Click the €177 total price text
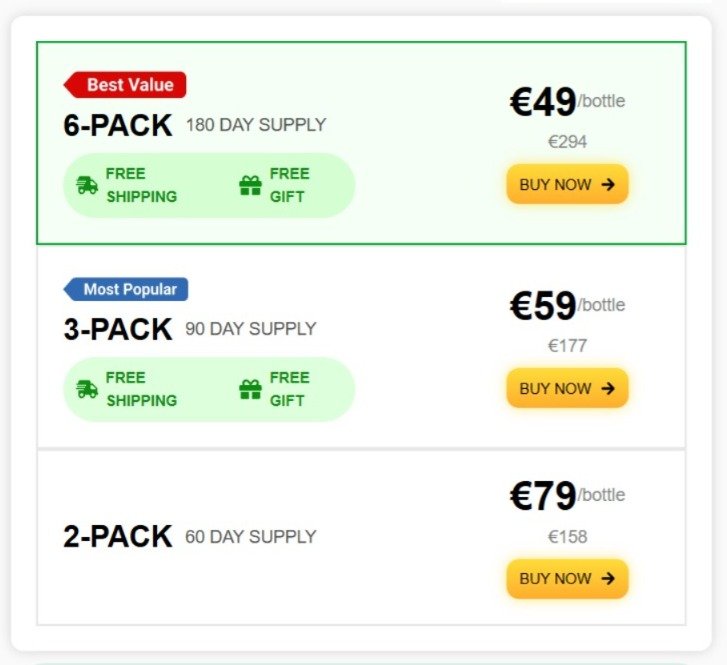Image resolution: width=727 pixels, height=665 pixels. 567,346
